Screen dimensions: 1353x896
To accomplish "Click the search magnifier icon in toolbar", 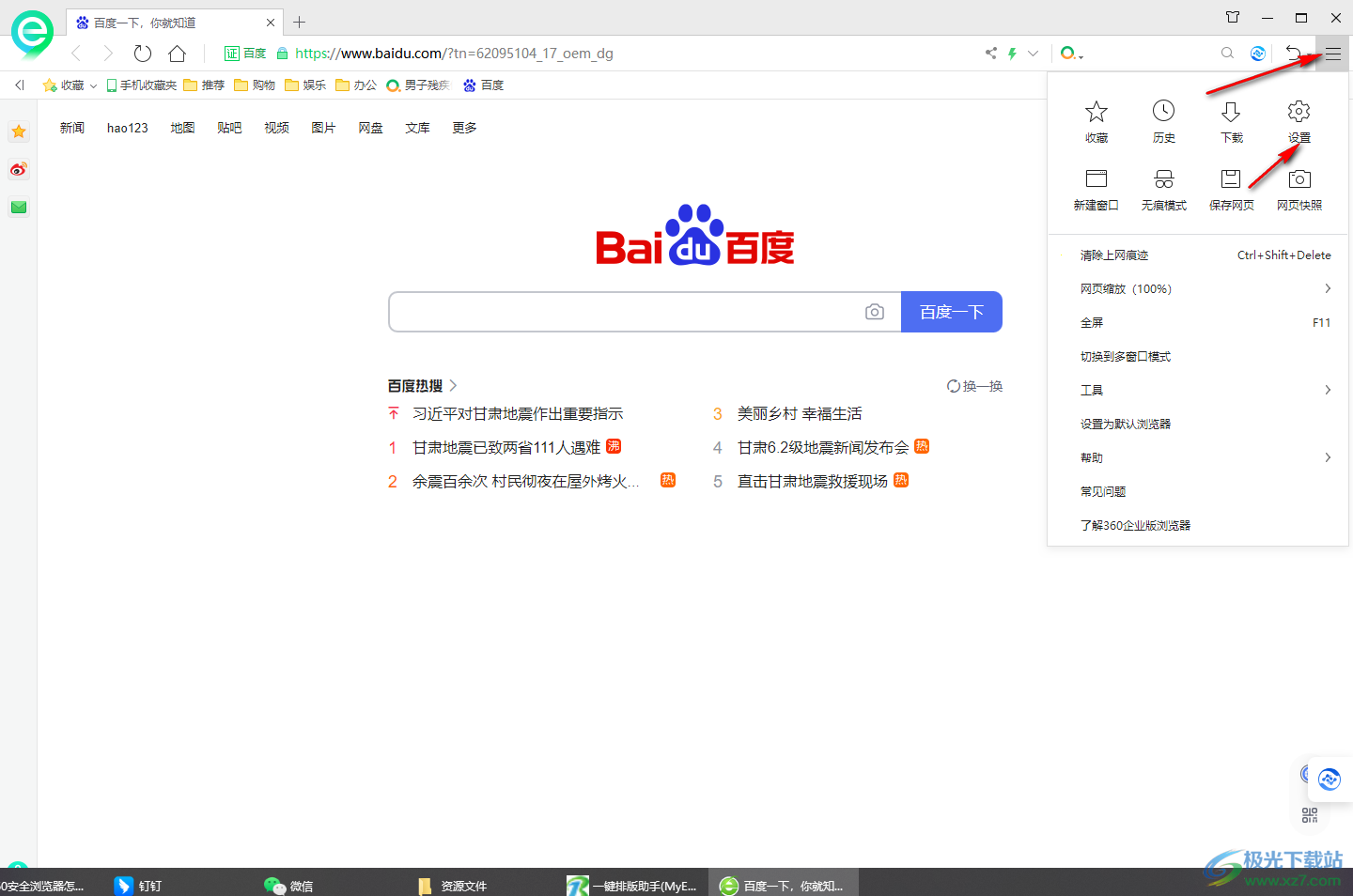I will (x=1227, y=54).
